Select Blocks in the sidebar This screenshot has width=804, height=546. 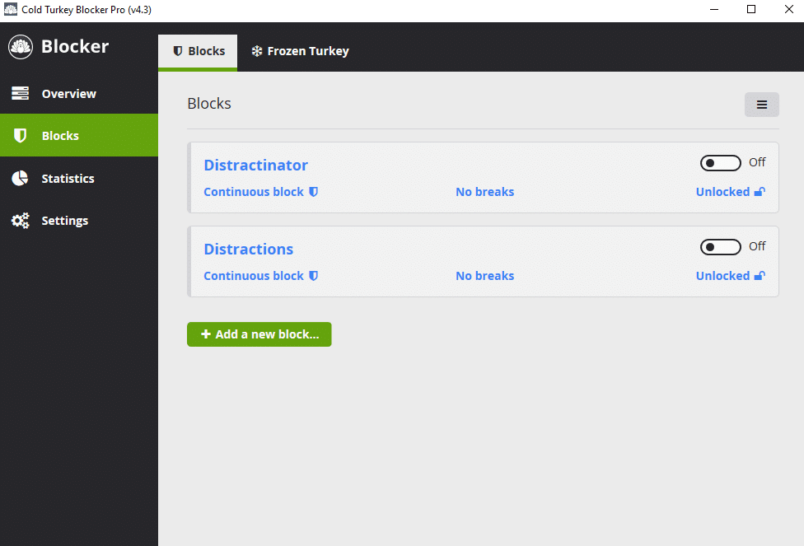point(79,135)
